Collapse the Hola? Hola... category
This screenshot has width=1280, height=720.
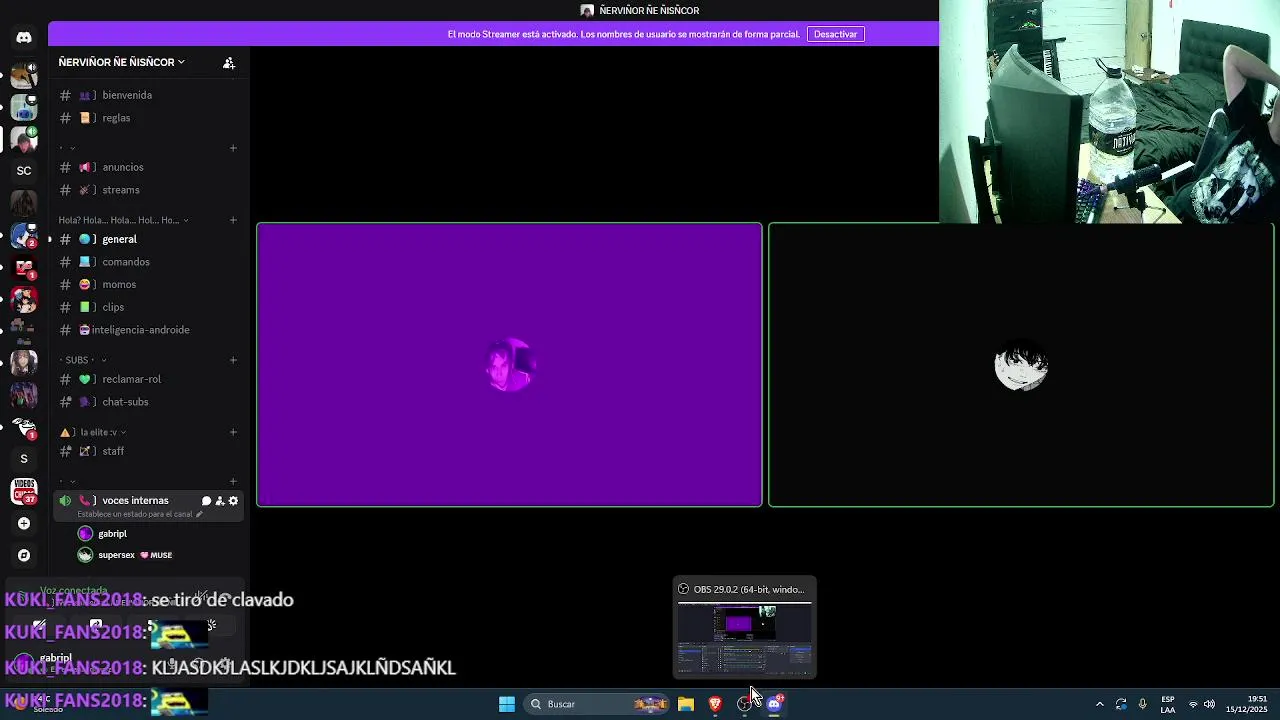point(124,220)
